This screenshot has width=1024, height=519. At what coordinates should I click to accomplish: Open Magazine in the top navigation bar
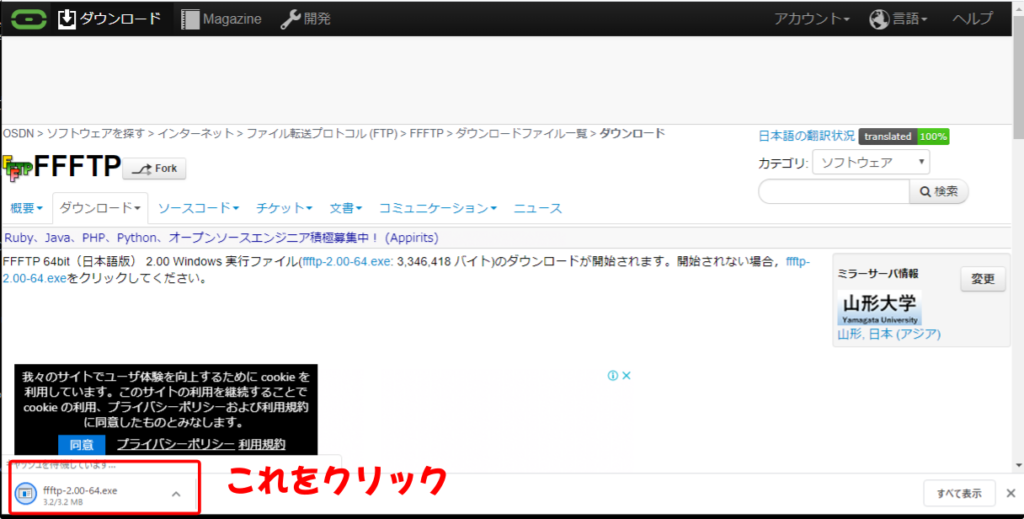[x=221, y=20]
